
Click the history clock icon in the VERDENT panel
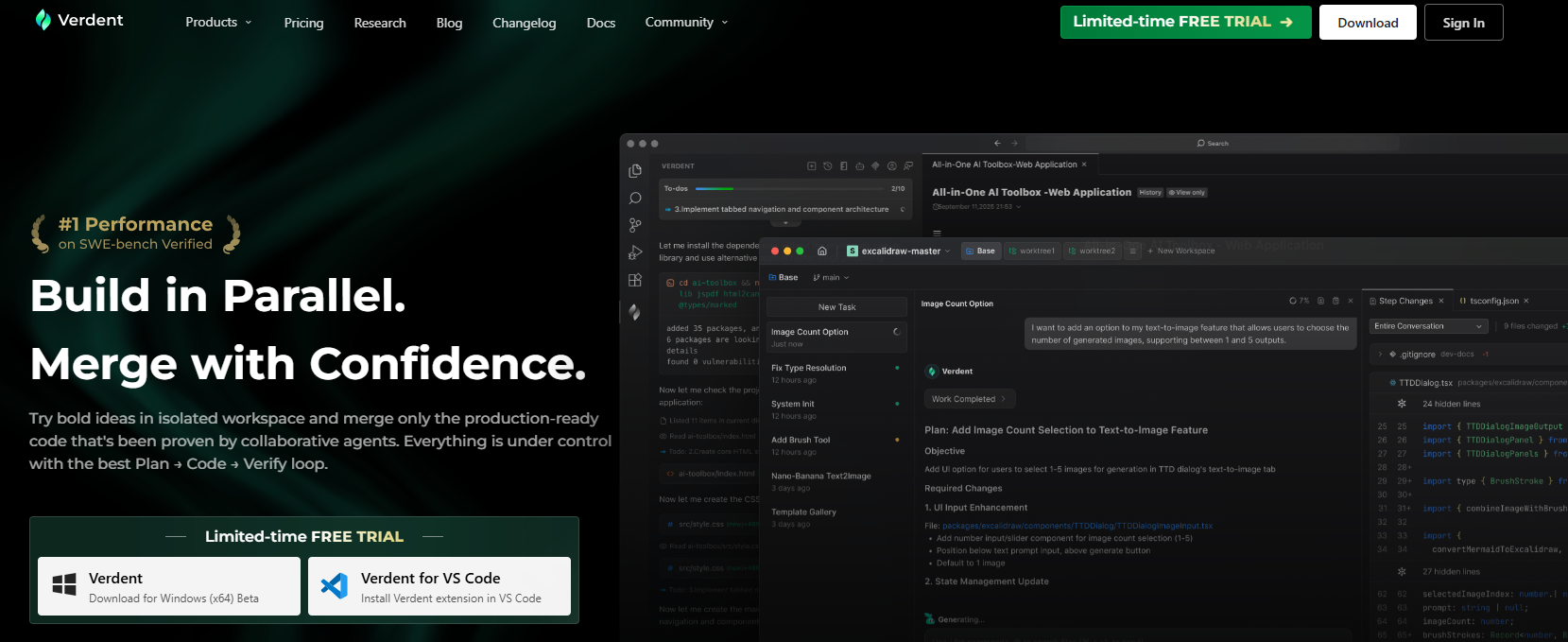(x=827, y=165)
